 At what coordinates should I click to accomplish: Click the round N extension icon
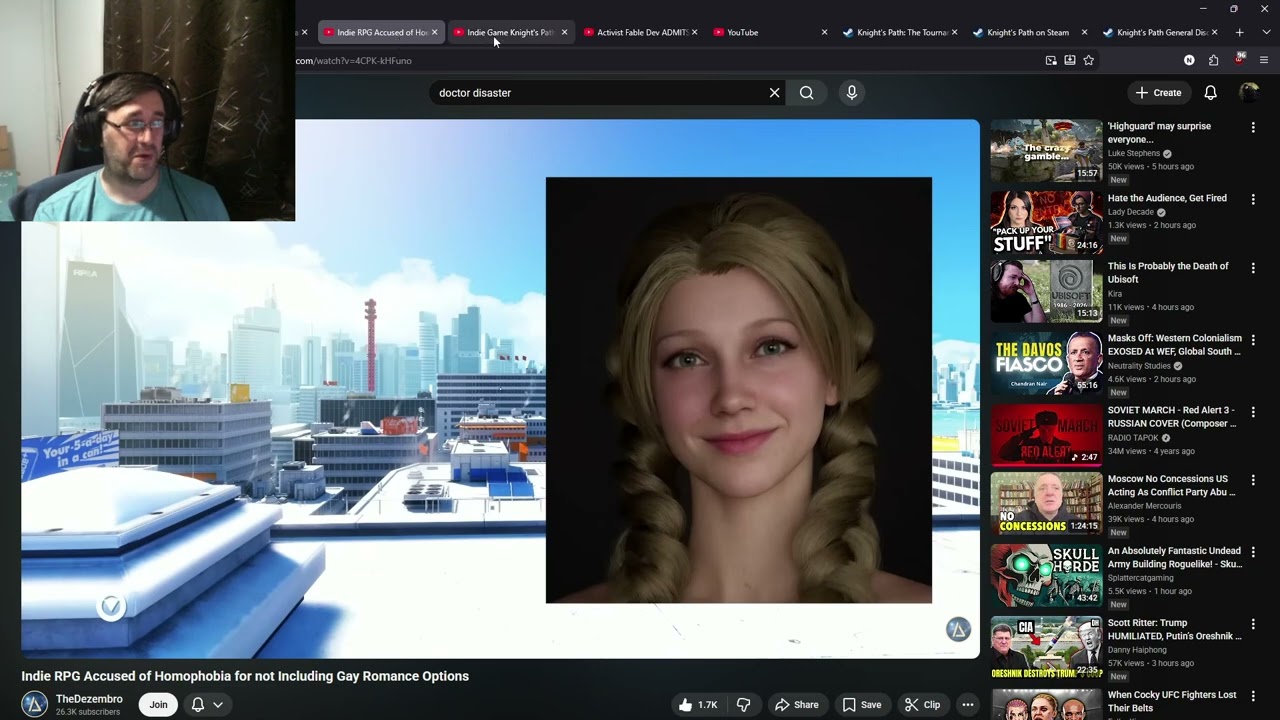pyautogui.click(x=1189, y=60)
